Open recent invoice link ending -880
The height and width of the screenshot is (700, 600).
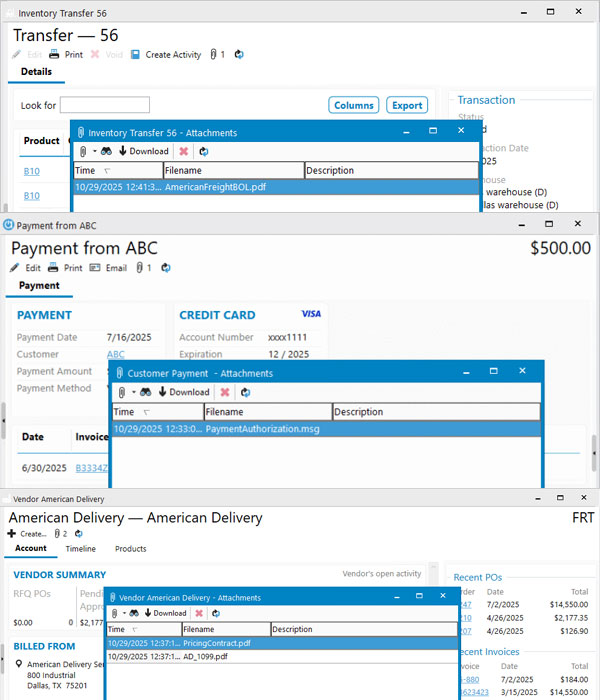471,679
